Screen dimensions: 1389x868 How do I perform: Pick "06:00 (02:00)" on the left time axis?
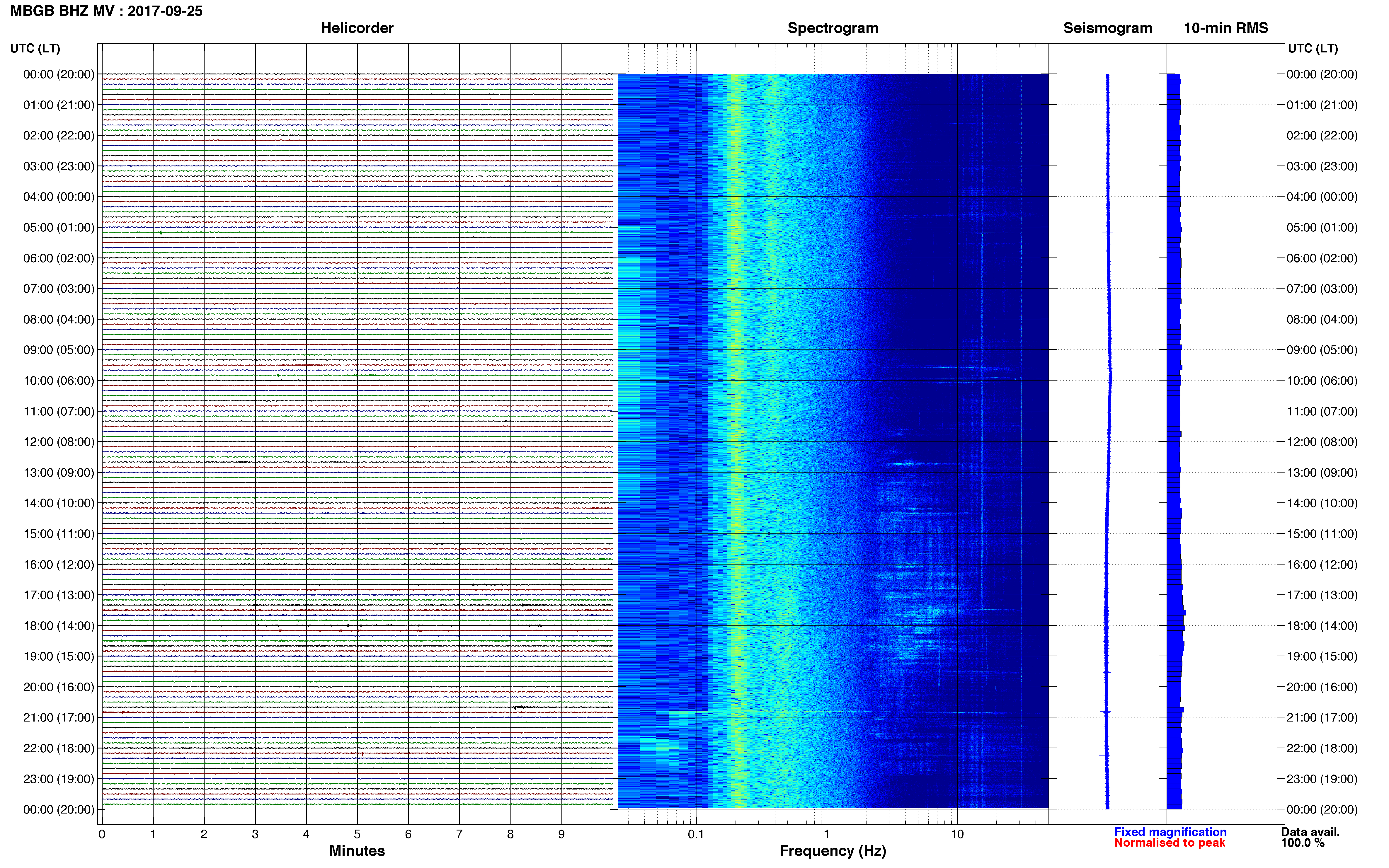pos(59,258)
